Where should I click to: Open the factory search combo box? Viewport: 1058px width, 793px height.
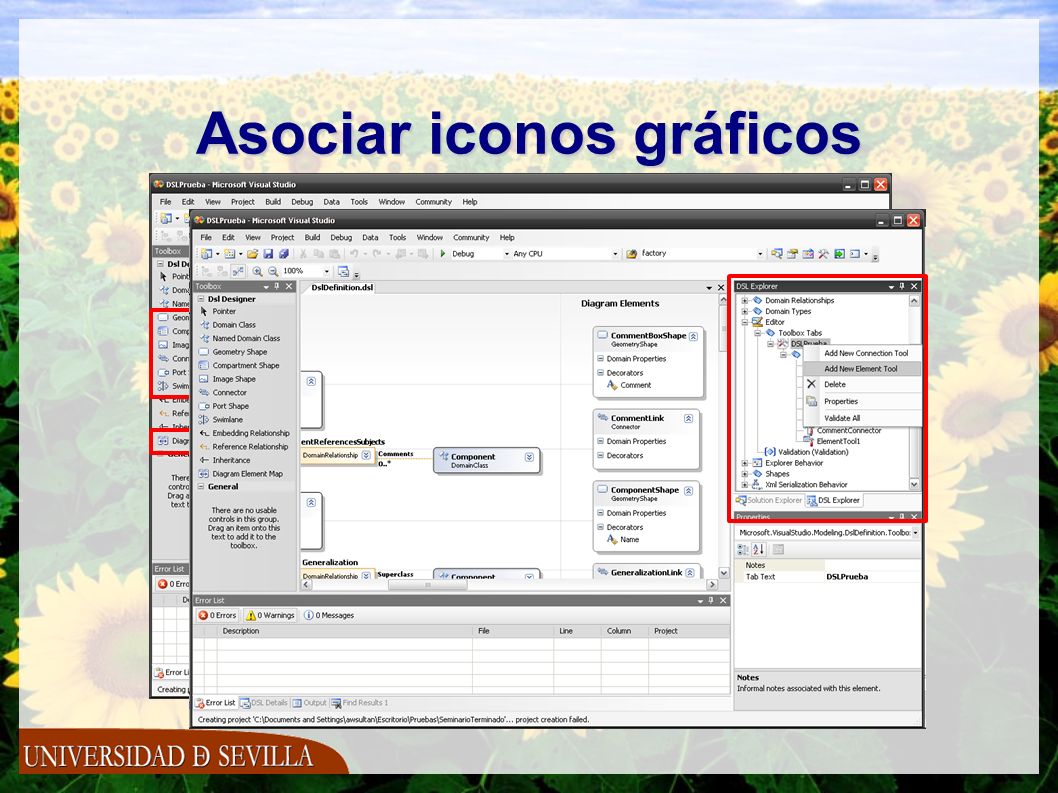tap(760, 254)
